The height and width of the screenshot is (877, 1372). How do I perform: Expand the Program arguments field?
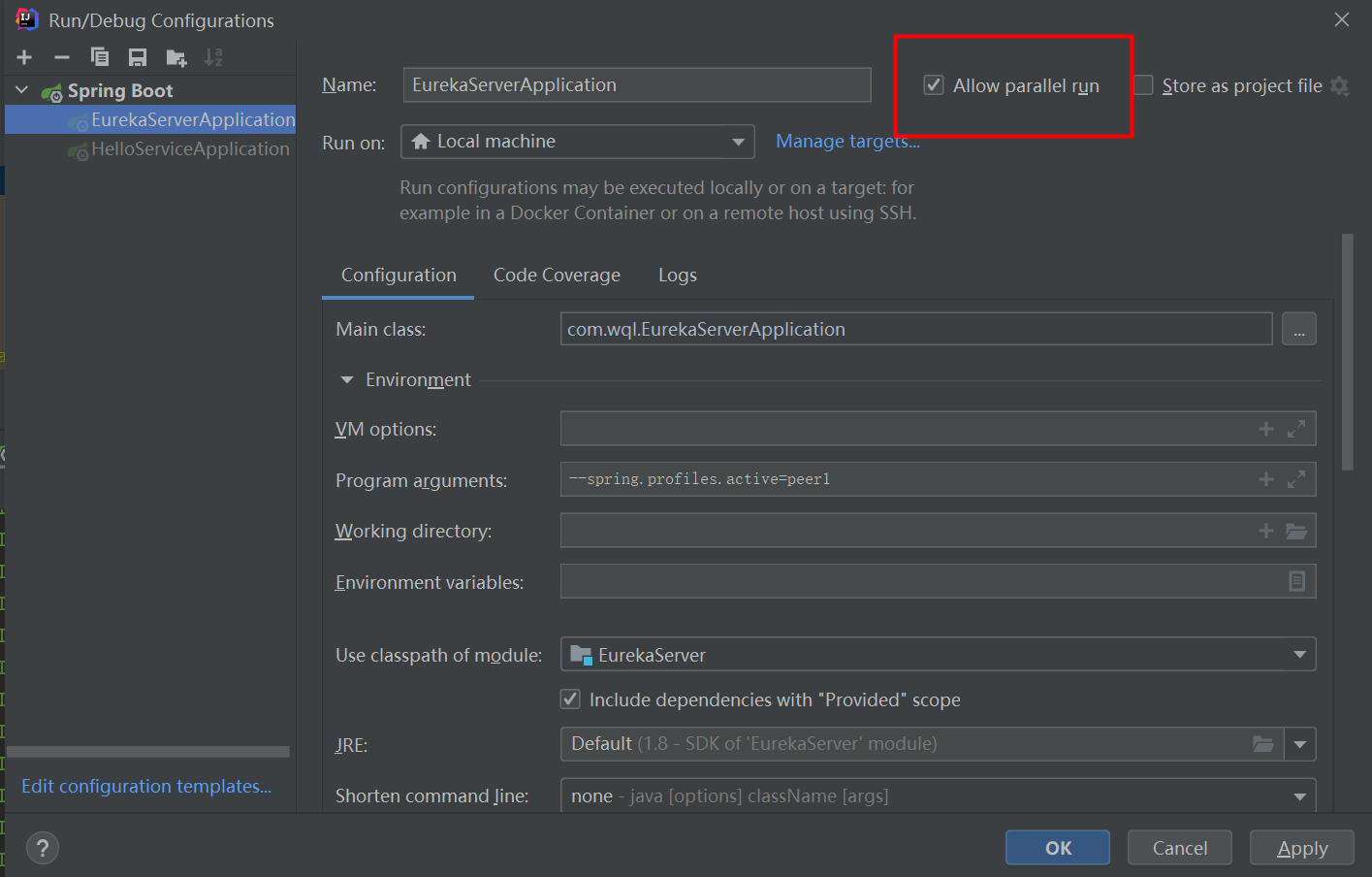click(1296, 479)
